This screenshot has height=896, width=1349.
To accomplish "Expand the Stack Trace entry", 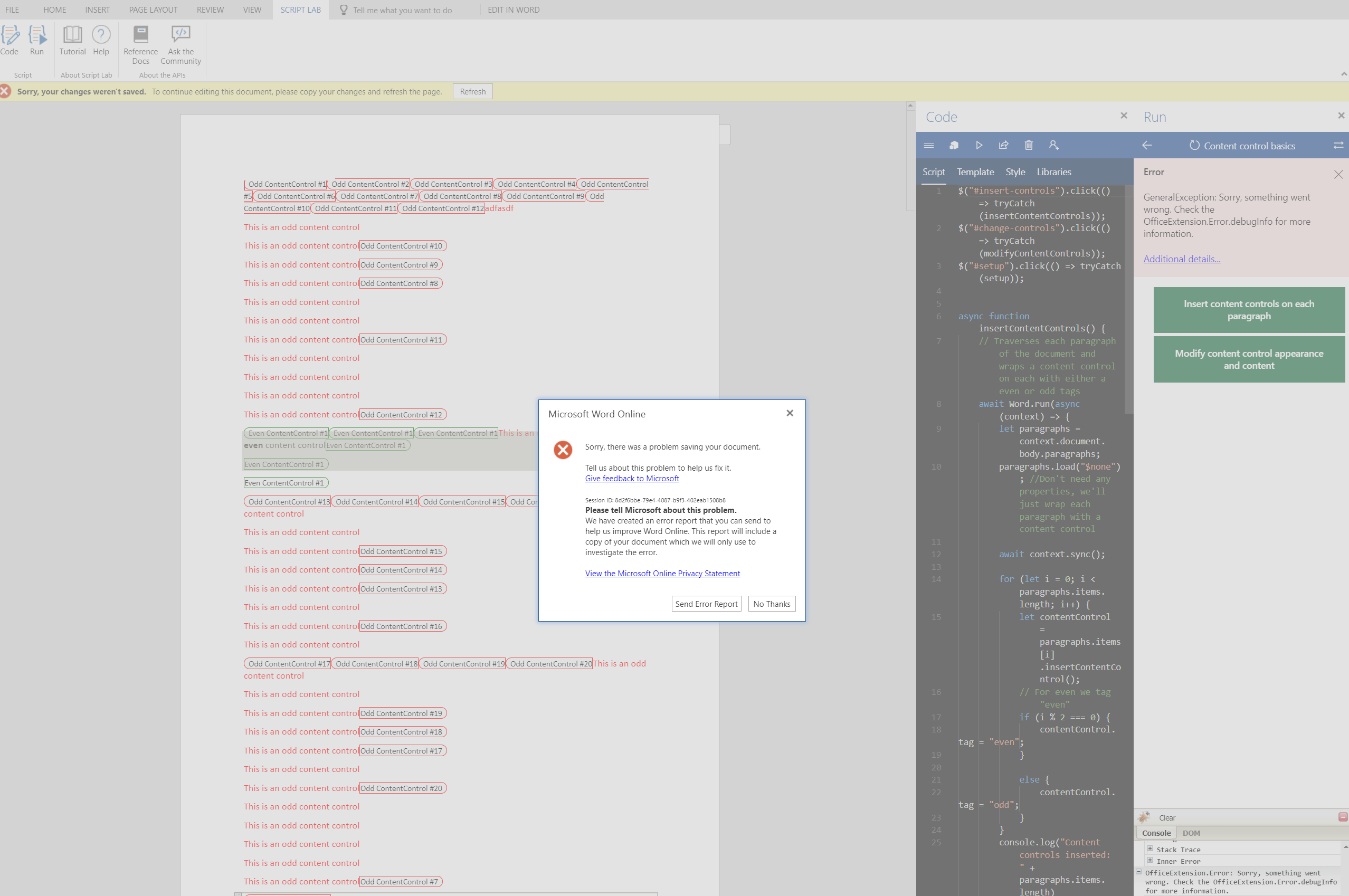I will tap(1150, 849).
